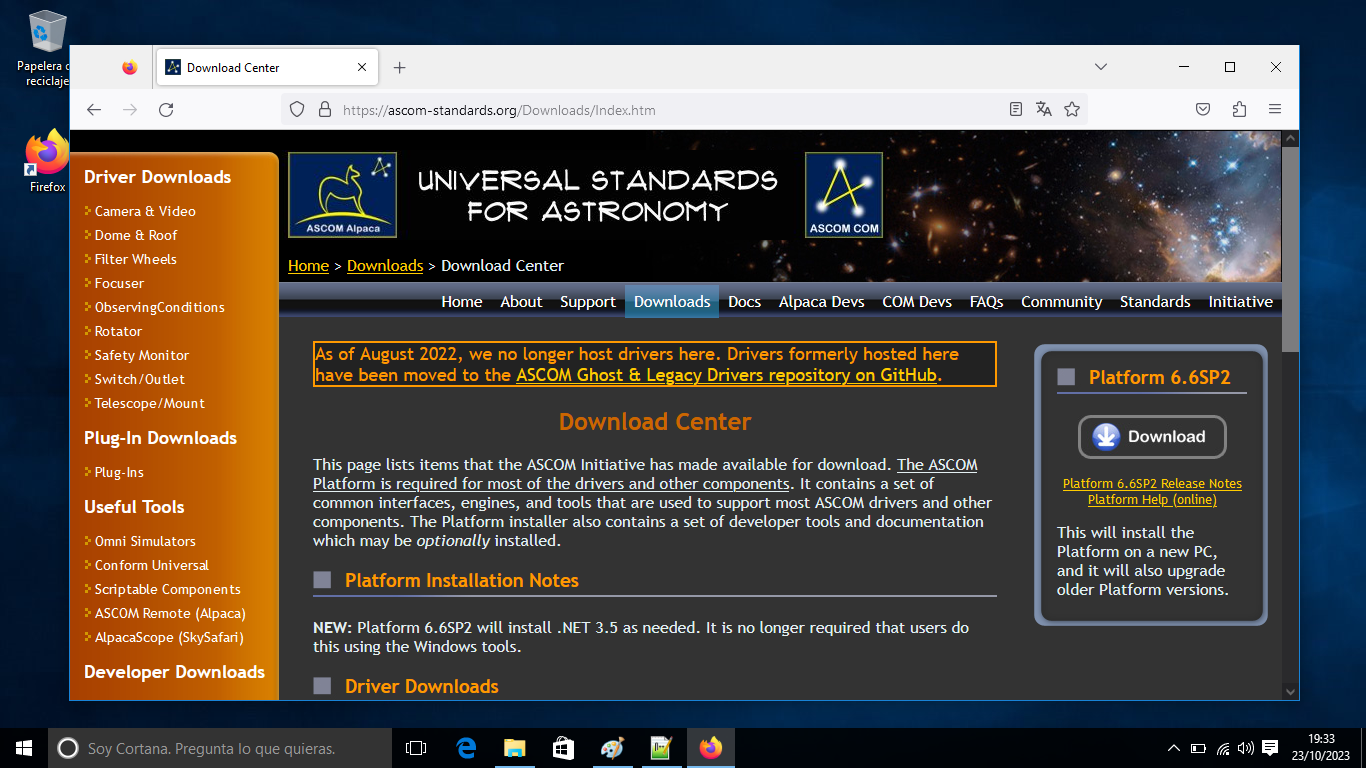Click the Downloads breadcrumb link
1366x768 pixels.
tap(385, 266)
